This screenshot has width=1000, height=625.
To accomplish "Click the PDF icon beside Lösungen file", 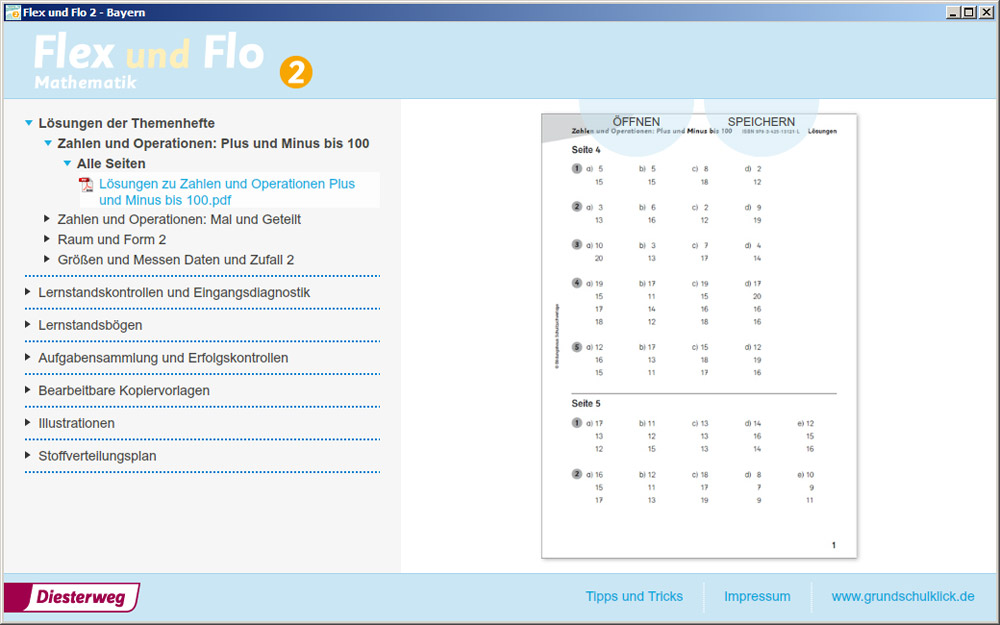I will [x=85, y=185].
